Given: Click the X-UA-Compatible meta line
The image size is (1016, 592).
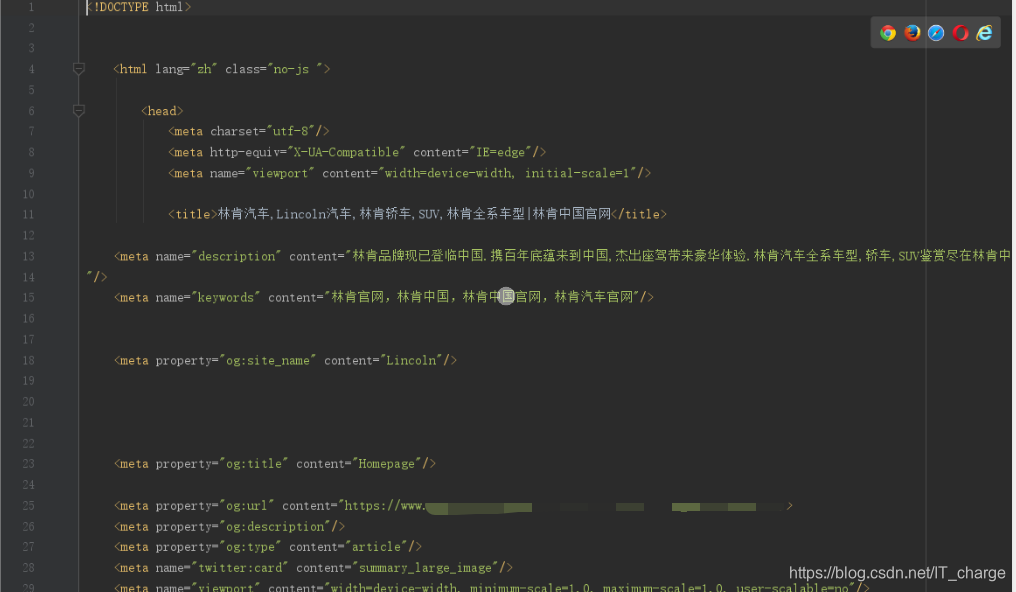Looking at the screenshot, I should 357,152.
